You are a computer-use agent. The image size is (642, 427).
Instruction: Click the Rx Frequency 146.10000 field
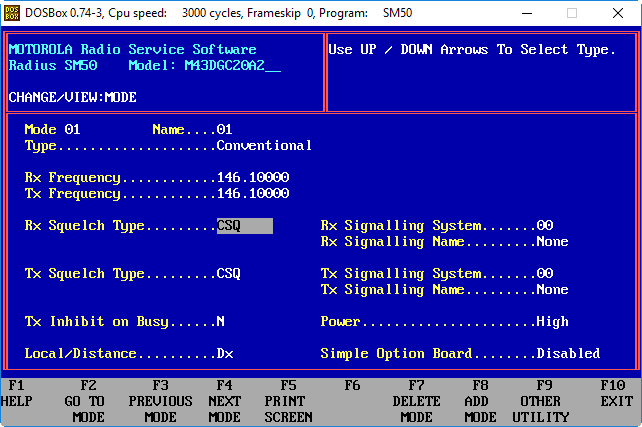(x=252, y=178)
